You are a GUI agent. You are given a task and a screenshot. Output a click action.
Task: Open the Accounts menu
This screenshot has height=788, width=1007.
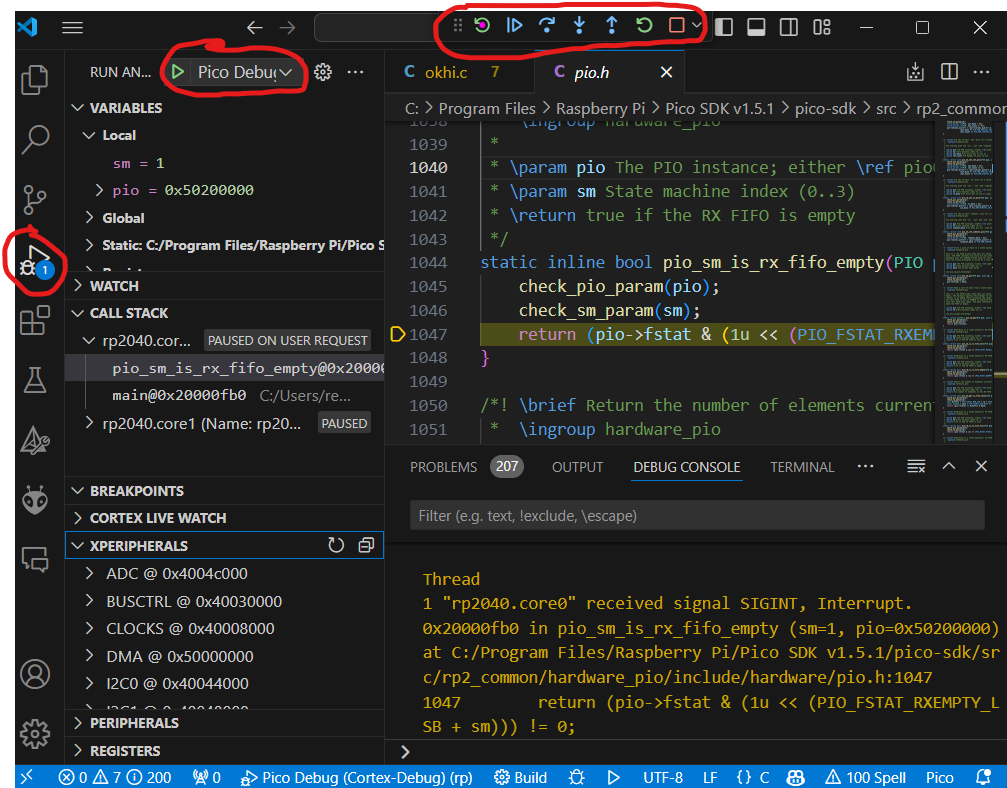pos(35,674)
